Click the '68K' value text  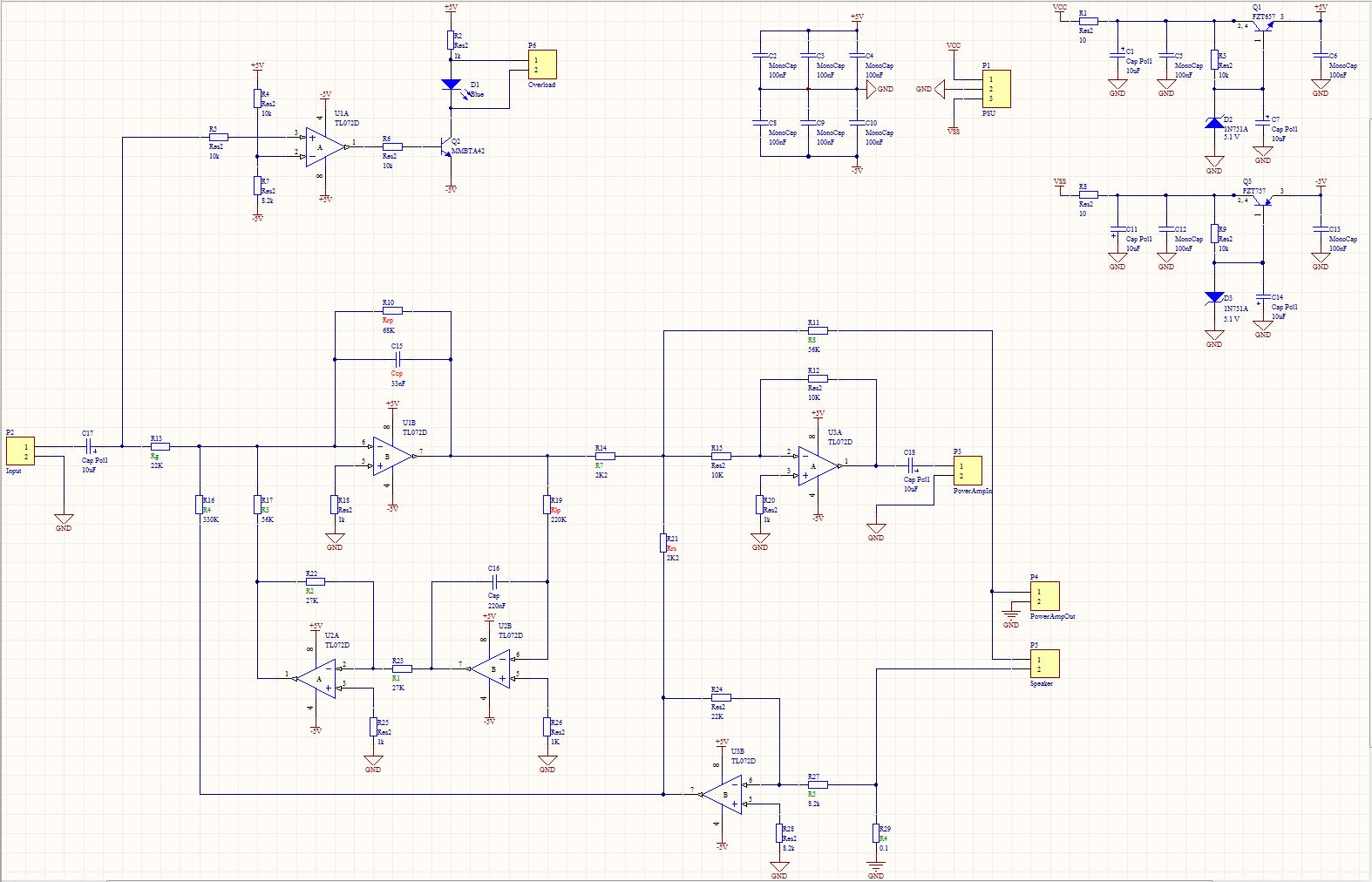pyautogui.click(x=389, y=330)
